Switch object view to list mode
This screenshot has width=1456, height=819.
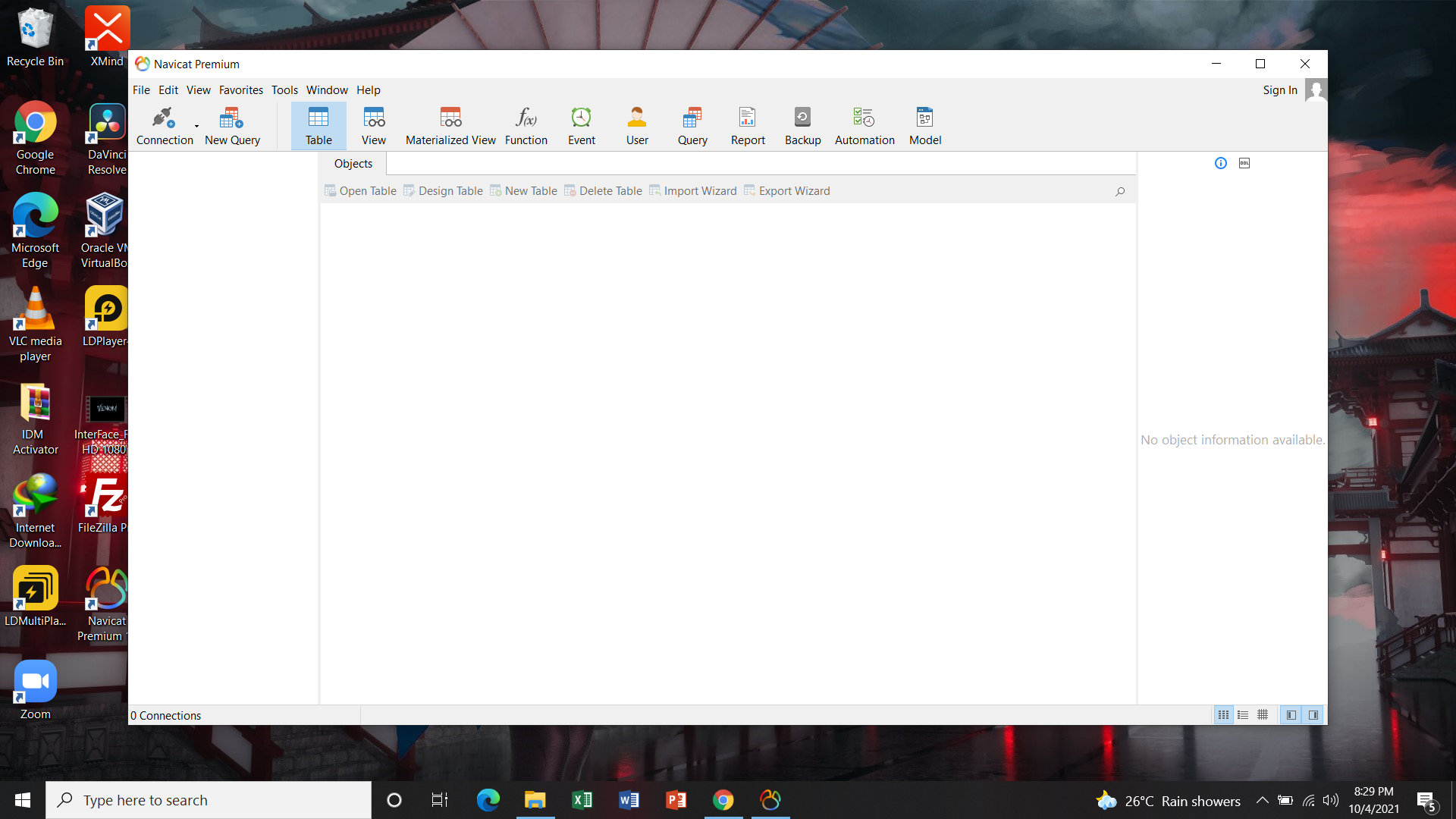(x=1243, y=715)
